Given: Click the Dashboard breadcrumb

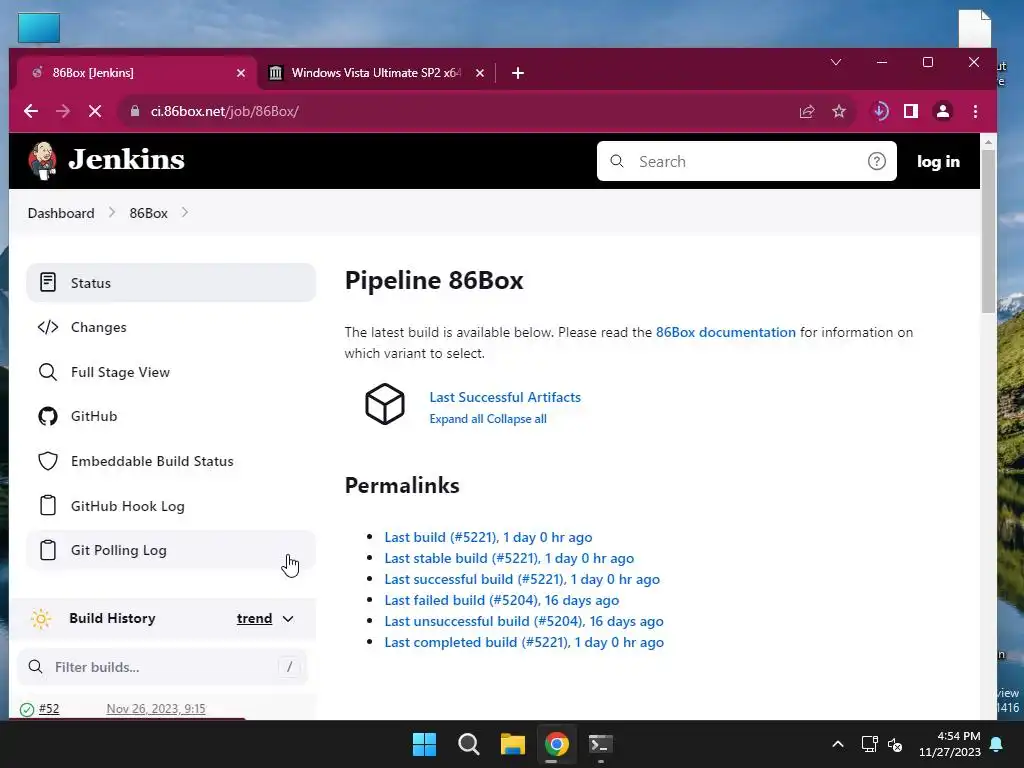Looking at the screenshot, I should [x=61, y=213].
